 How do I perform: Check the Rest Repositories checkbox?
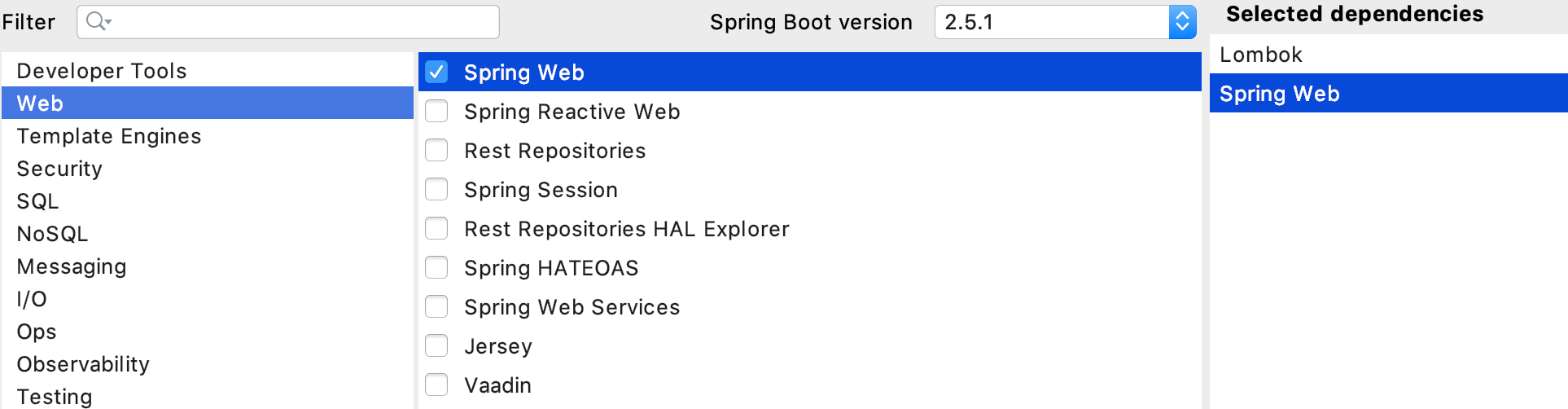437,151
